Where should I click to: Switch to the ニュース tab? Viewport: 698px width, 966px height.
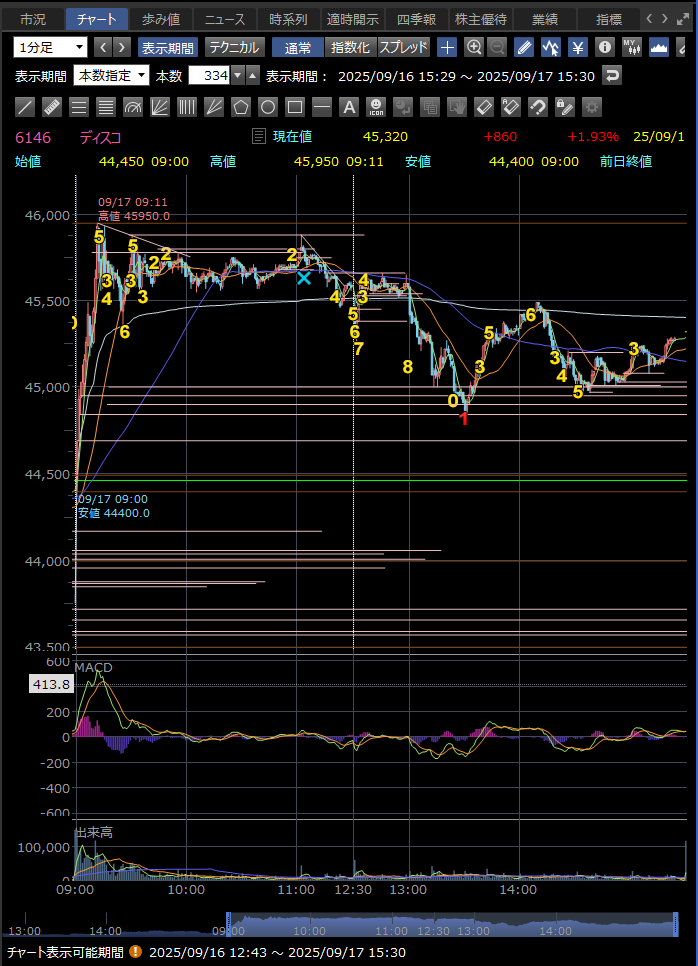click(x=225, y=19)
